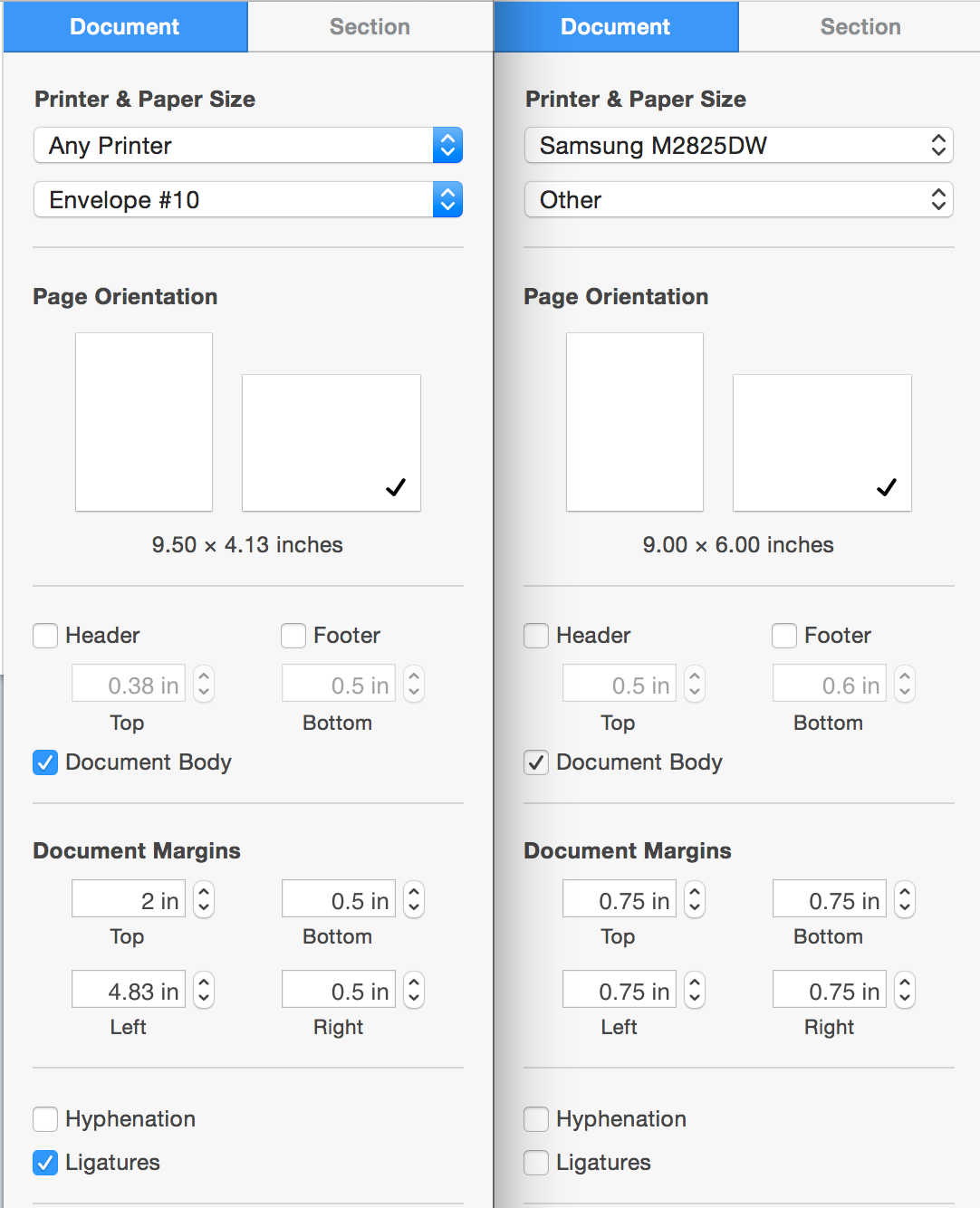The image size is (980, 1208).
Task: Click left panel footer Bottom stepper 0.5 in
Action: click(414, 684)
